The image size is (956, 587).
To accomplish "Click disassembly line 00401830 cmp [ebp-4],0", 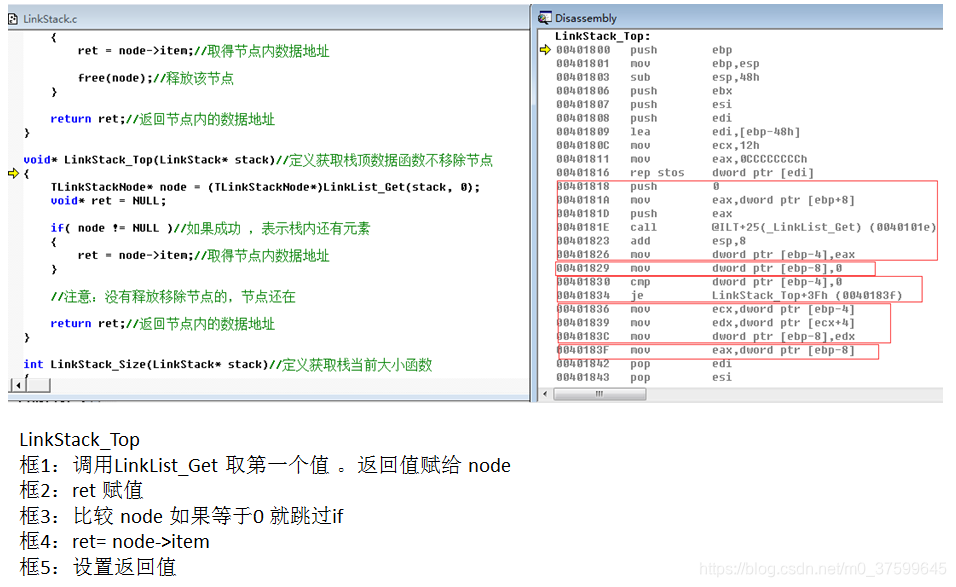I will click(699, 282).
